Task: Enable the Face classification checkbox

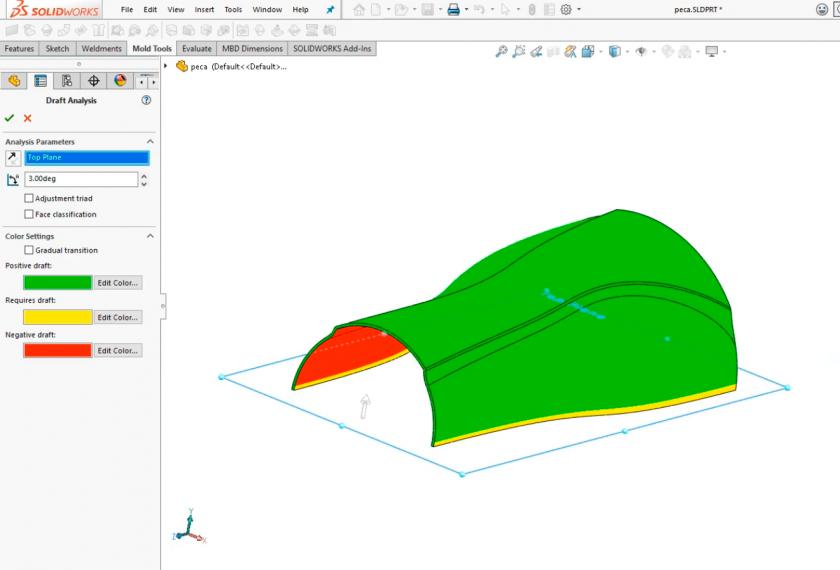Action: click(x=29, y=214)
